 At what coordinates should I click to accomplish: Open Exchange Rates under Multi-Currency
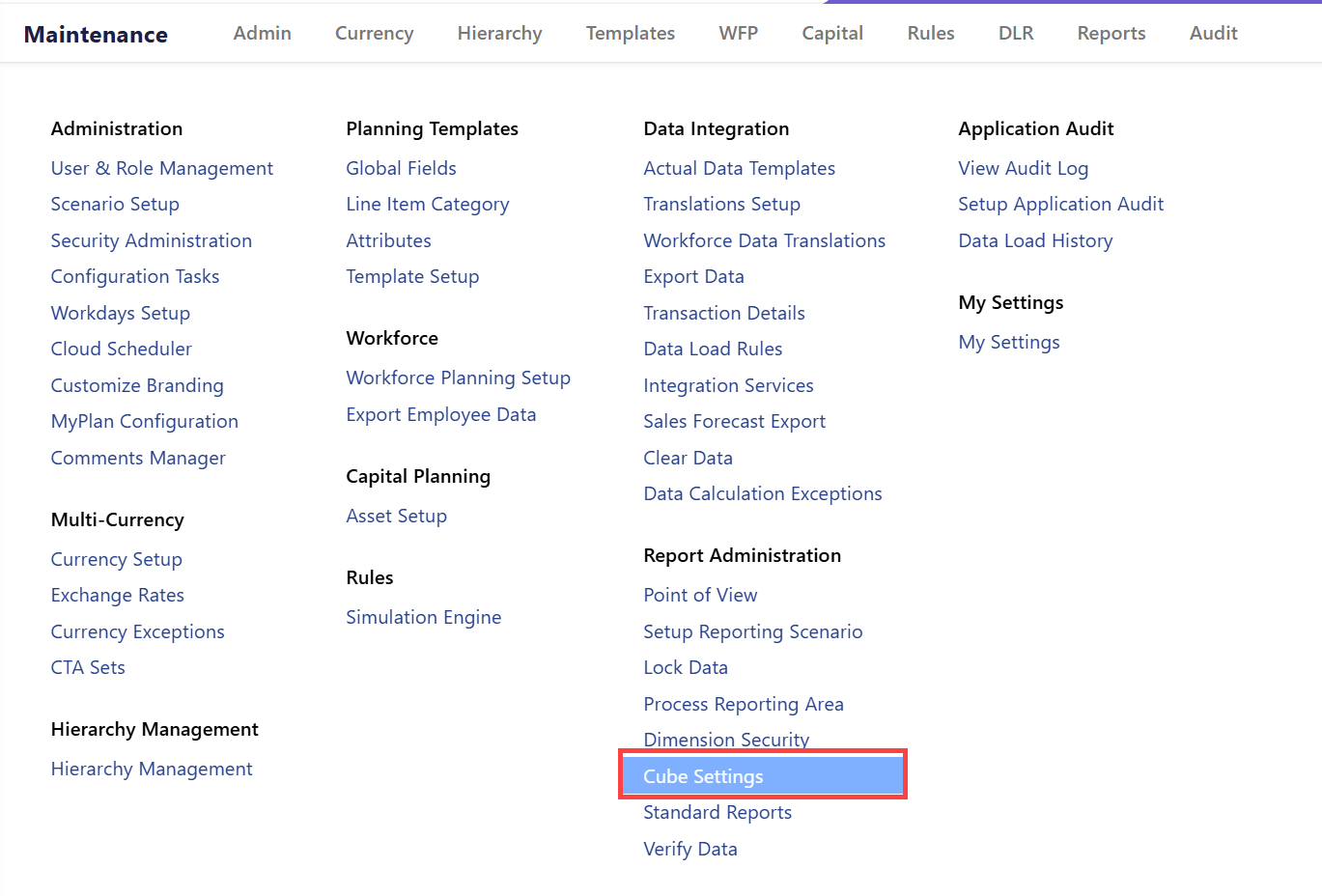[117, 595]
